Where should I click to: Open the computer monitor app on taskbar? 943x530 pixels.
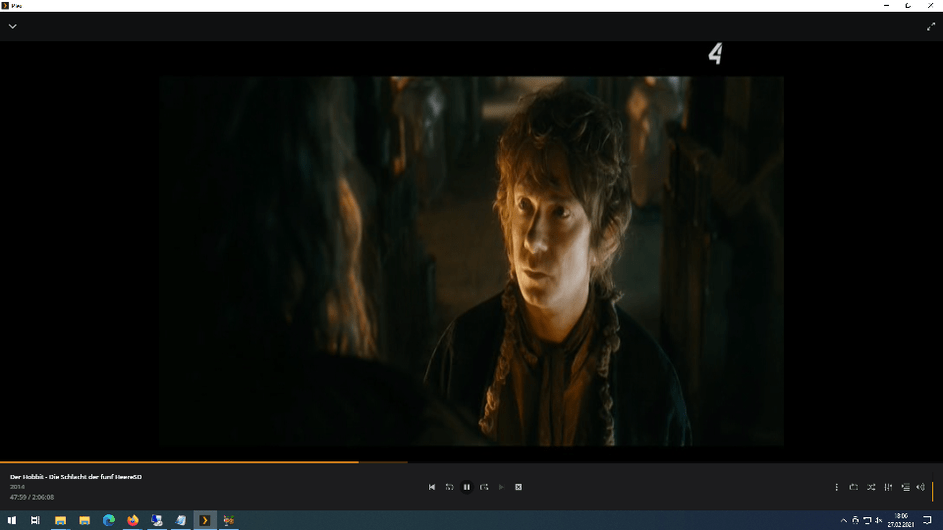(x=156, y=520)
